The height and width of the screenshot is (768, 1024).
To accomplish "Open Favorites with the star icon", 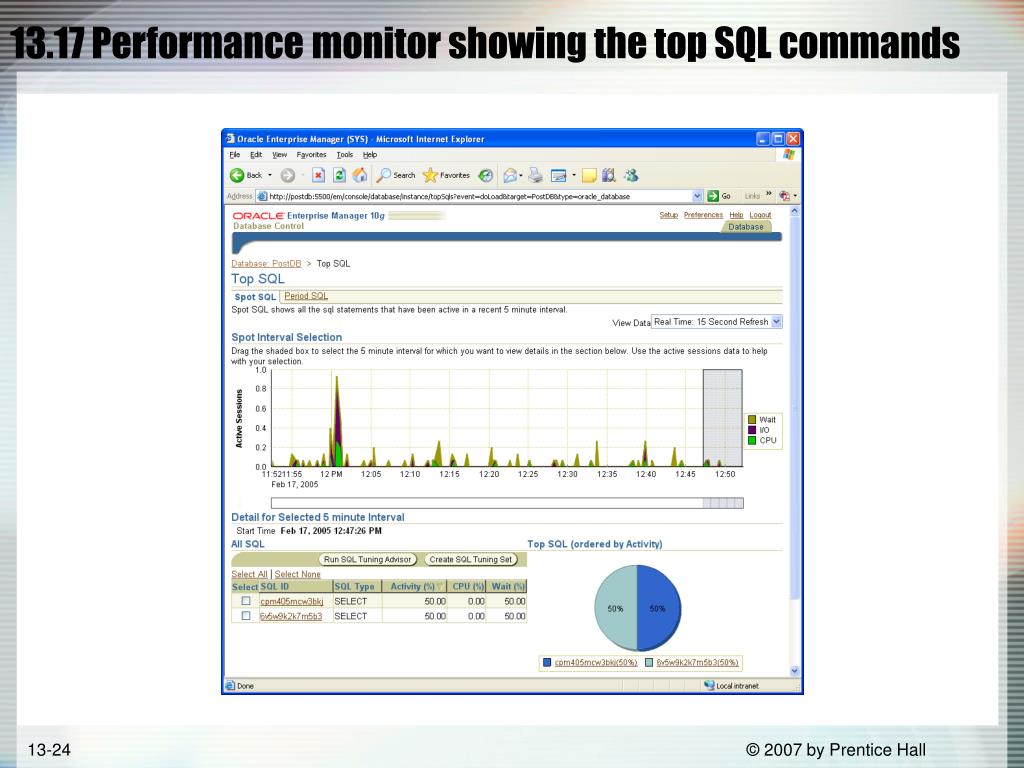I will [x=431, y=175].
